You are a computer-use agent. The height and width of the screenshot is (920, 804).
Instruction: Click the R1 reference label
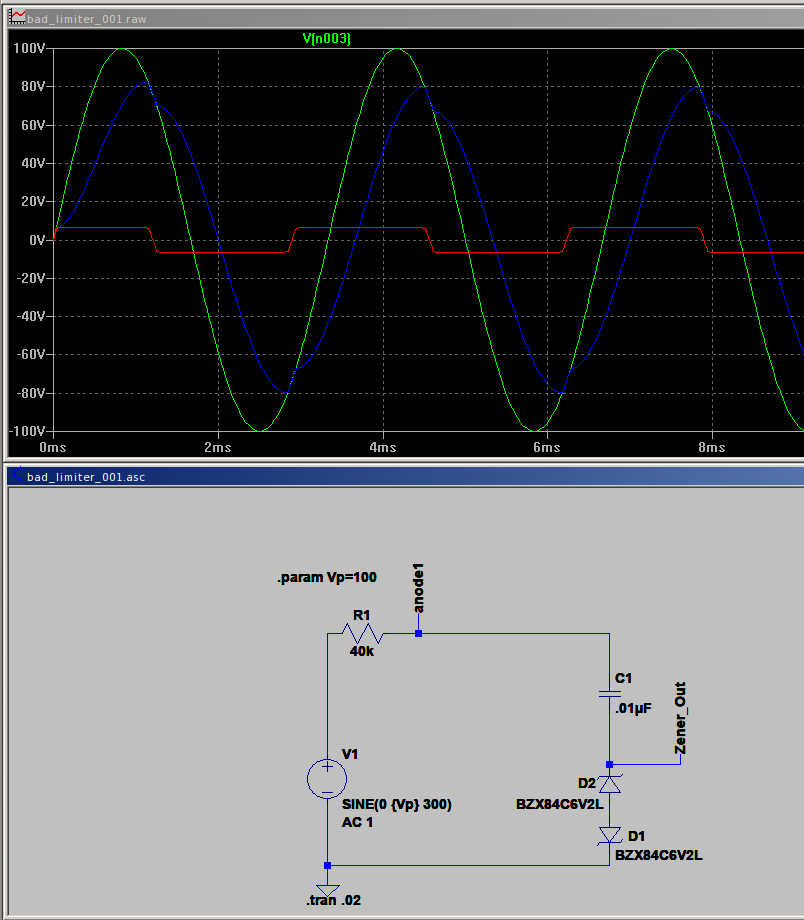click(x=362, y=615)
